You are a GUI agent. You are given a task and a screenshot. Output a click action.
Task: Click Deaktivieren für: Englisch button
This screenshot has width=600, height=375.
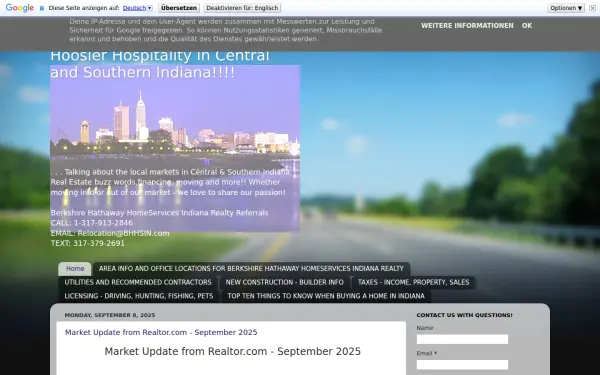(x=242, y=8)
